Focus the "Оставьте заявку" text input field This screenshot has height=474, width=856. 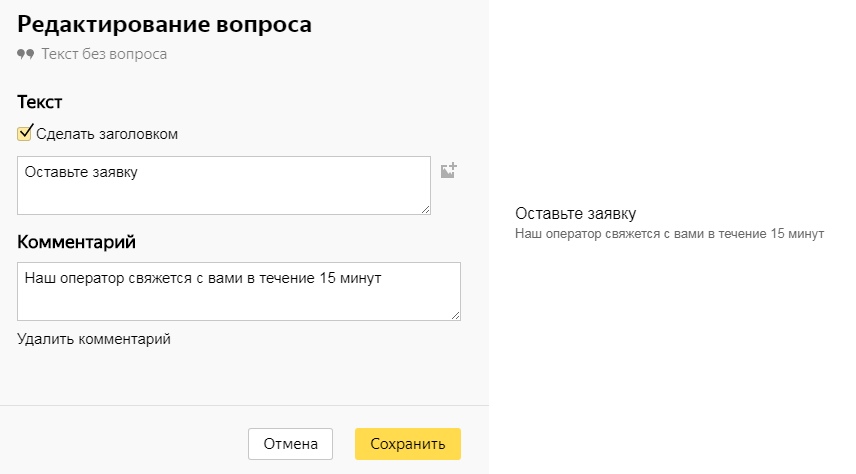pos(223,185)
